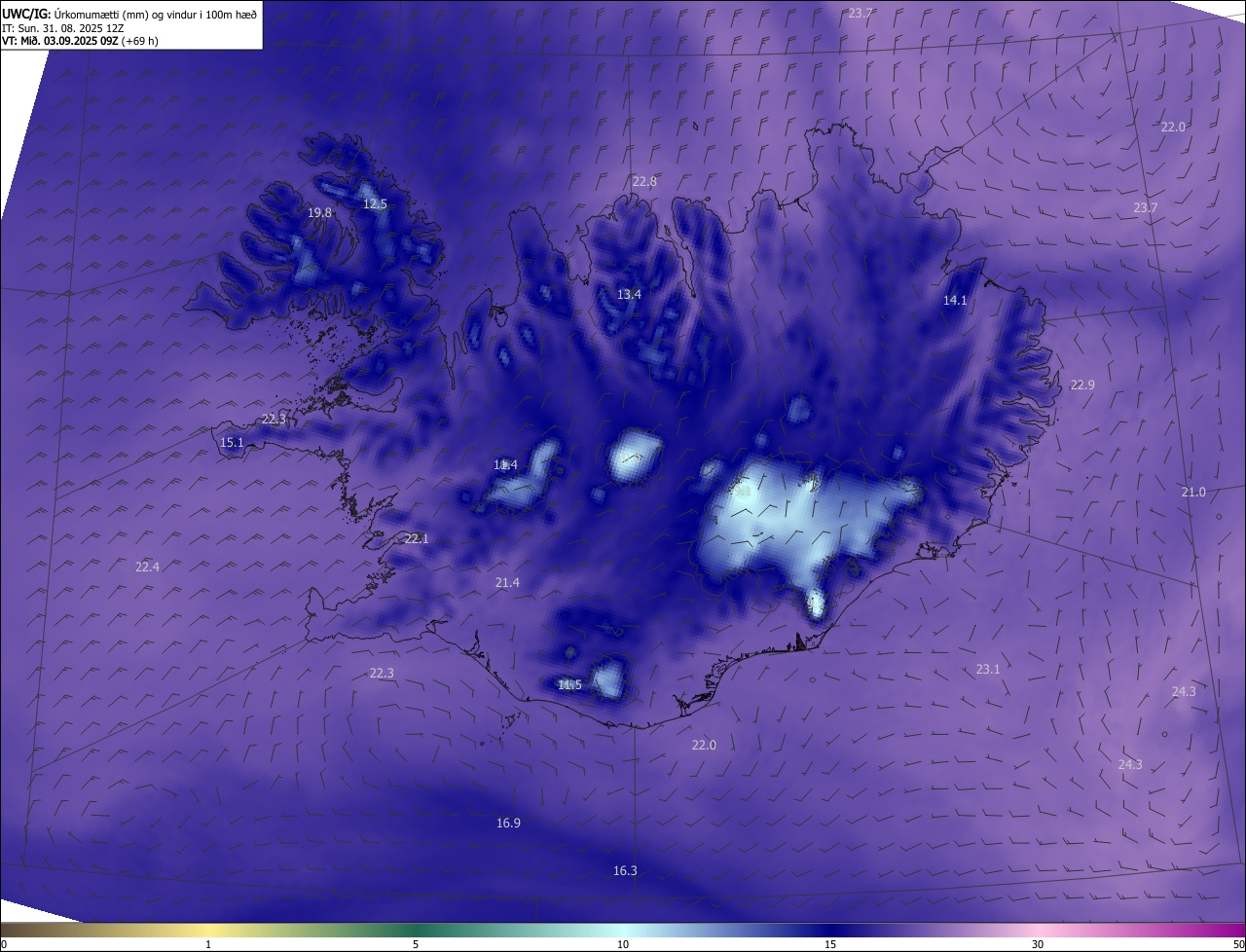Click the 50 label on the color scale

tap(1238, 944)
